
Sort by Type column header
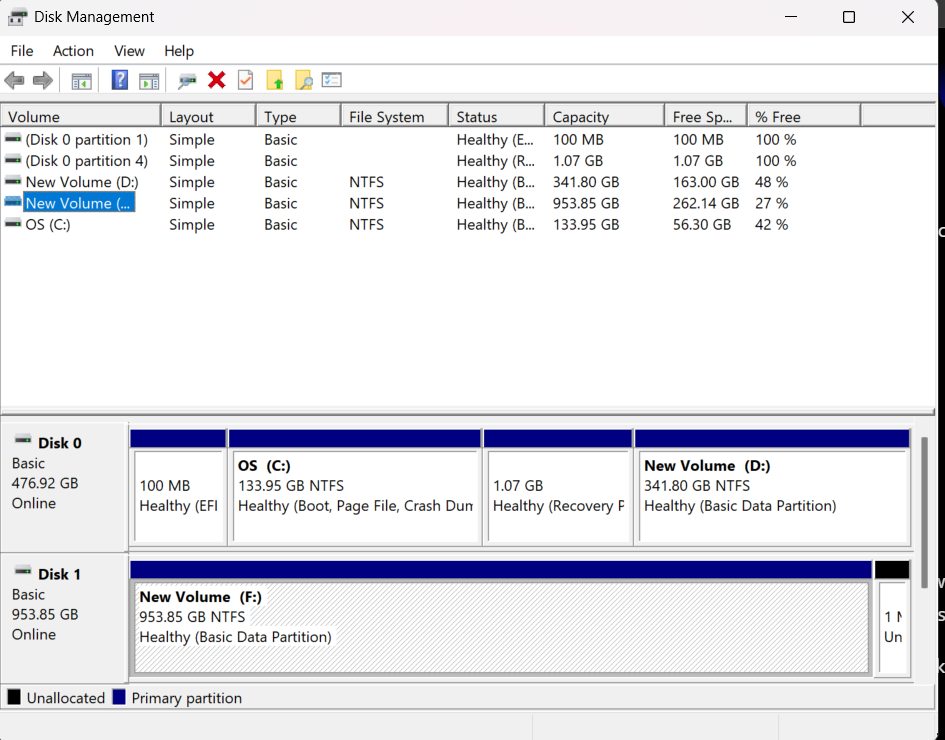tap(298, 116)
